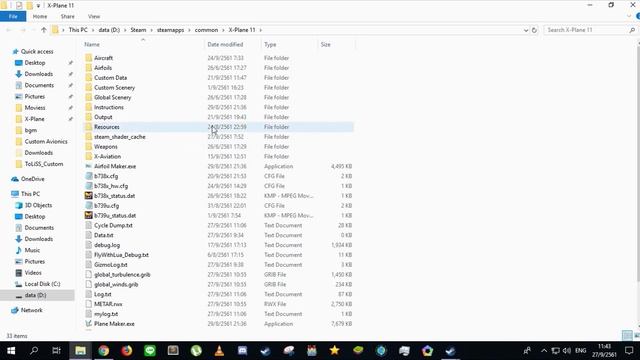This screenshot has height=360, width=640.
Task: Open the Custom Scenery folder
Action: click(114, 87)
